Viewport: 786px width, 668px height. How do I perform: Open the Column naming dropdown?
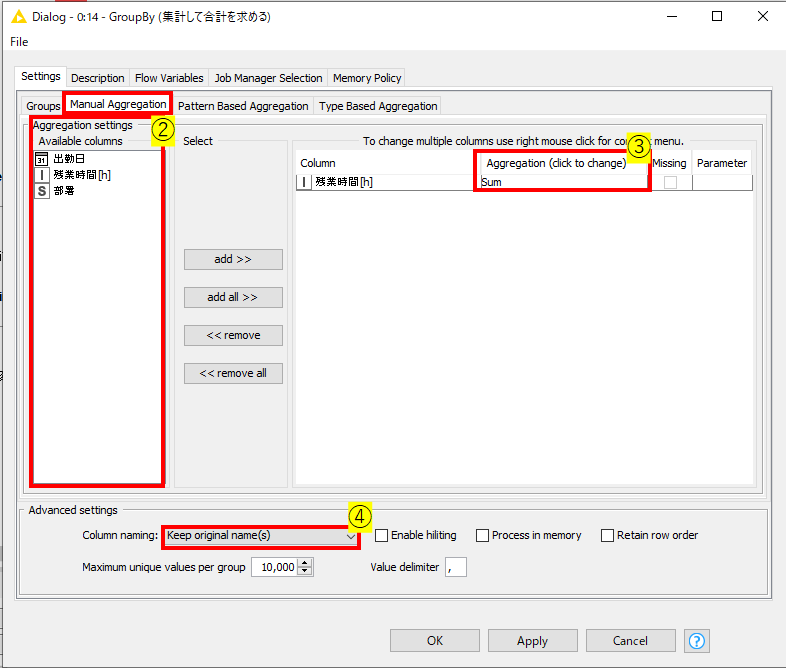pos(261,536)
